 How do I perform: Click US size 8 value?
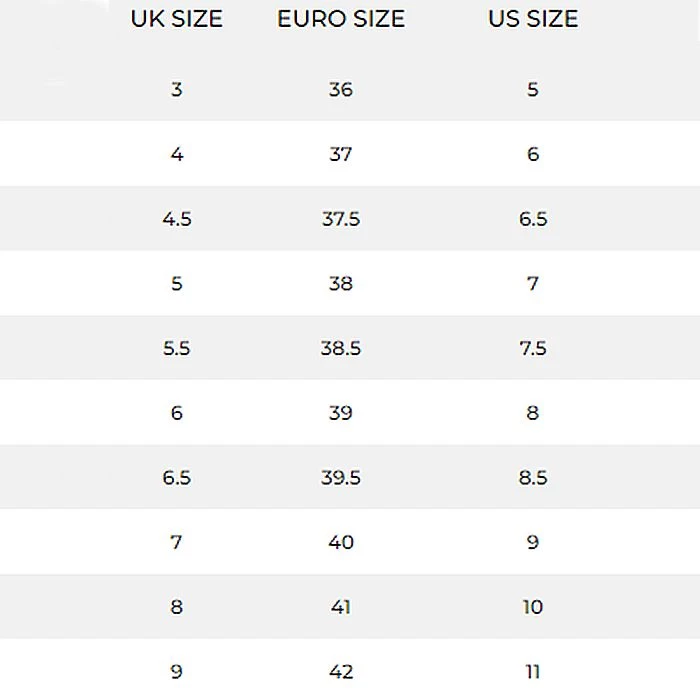533,412
